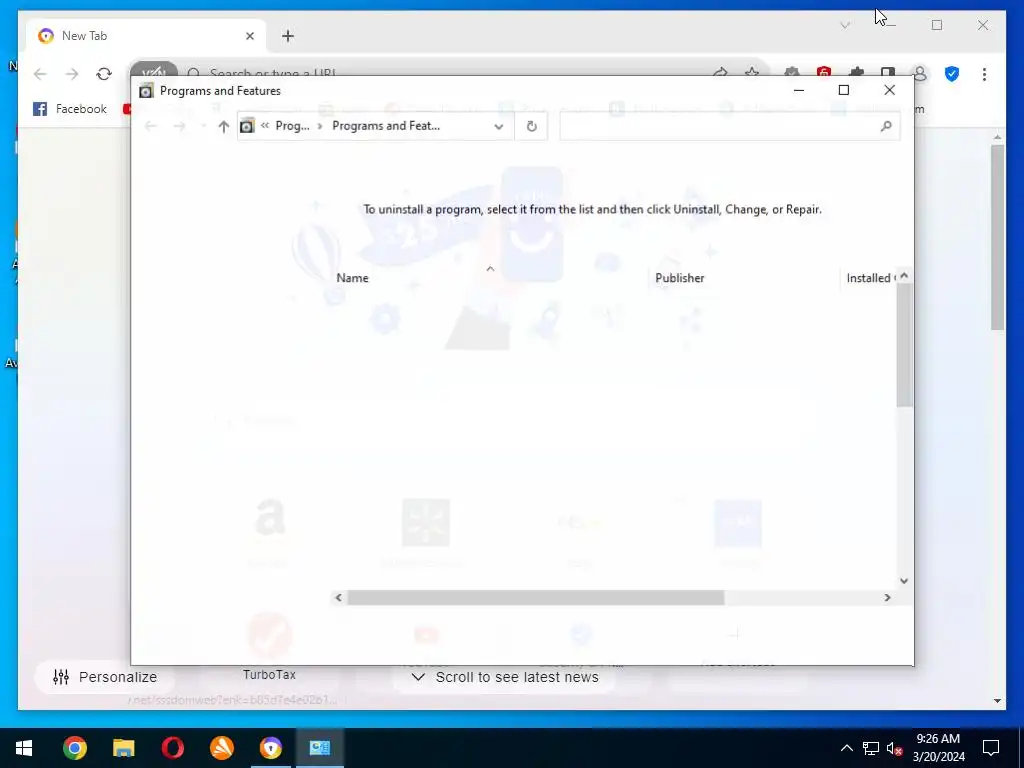
Task: Open the browser tab search chevron
Action: click(x=845, y=25)
